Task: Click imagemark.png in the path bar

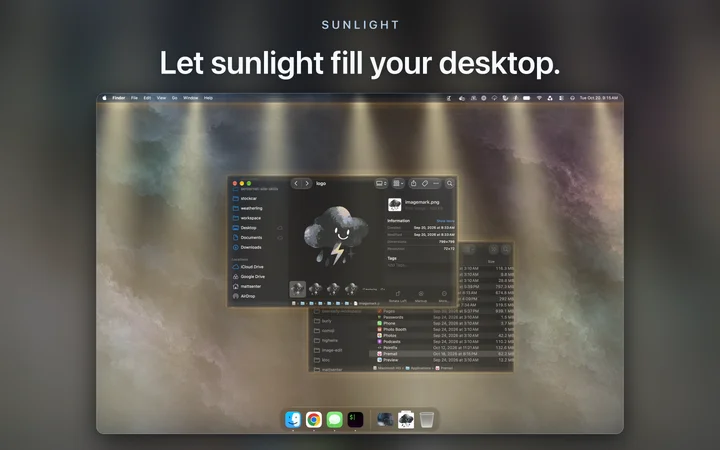Action: [367, 303]
